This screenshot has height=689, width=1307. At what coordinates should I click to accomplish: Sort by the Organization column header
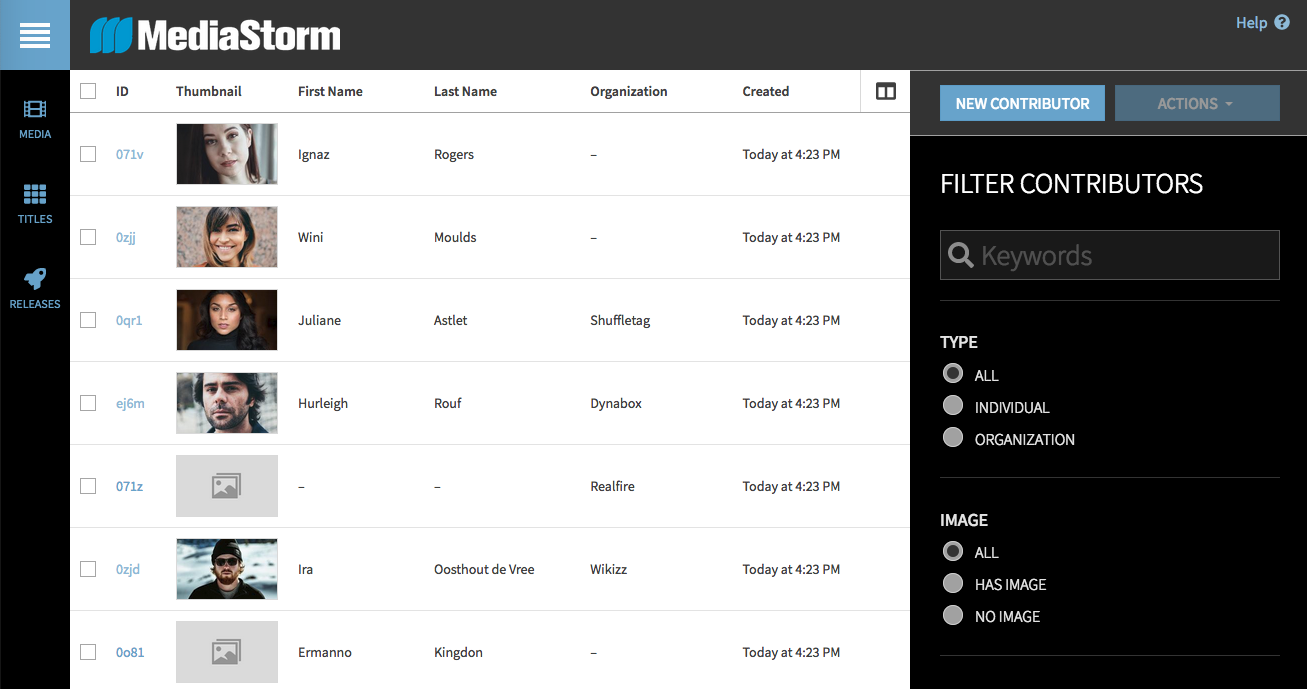[x=629, y=91]
